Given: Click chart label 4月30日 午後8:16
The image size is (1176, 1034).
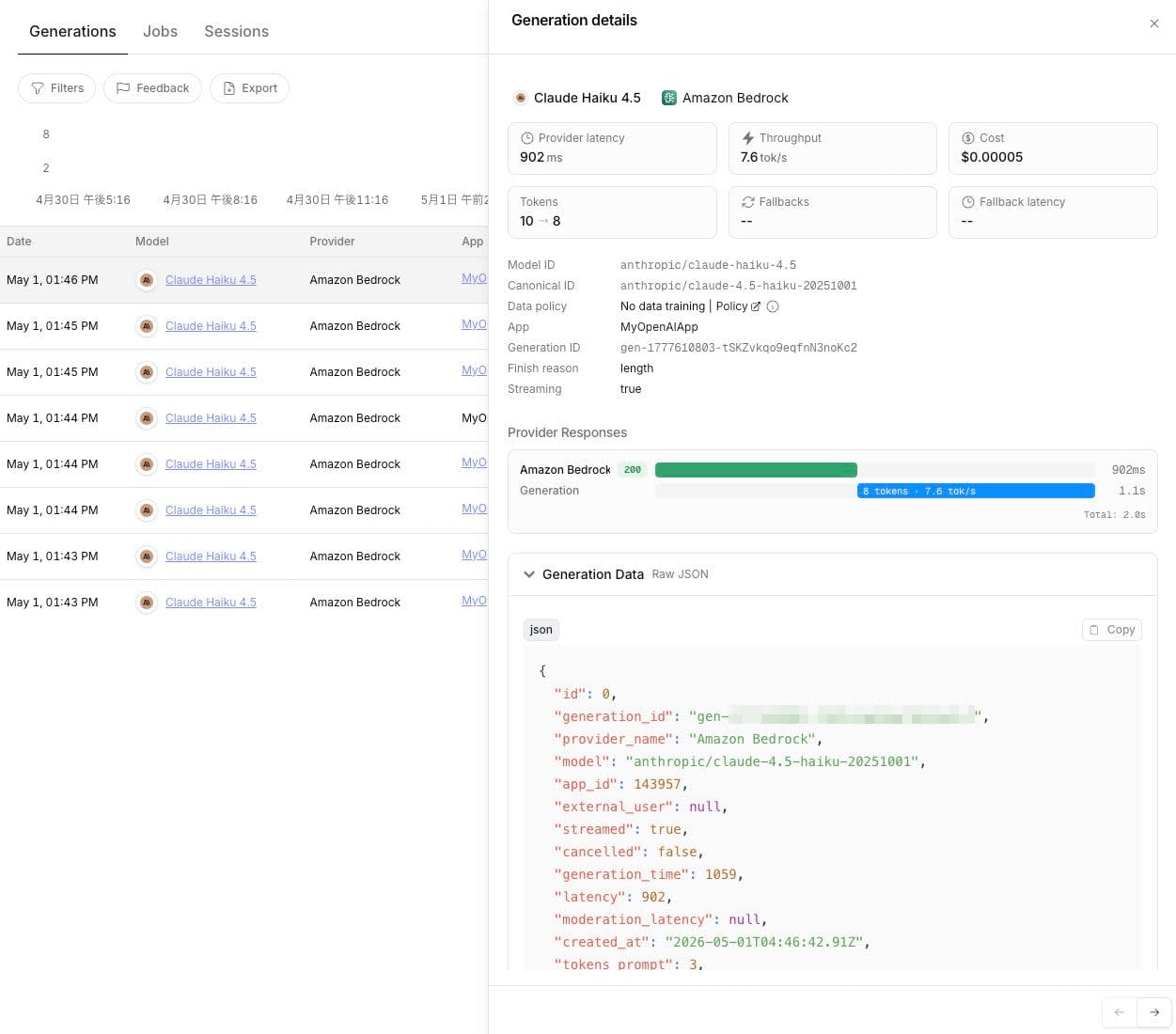Looking at the screenshot, I should [210, 200].
